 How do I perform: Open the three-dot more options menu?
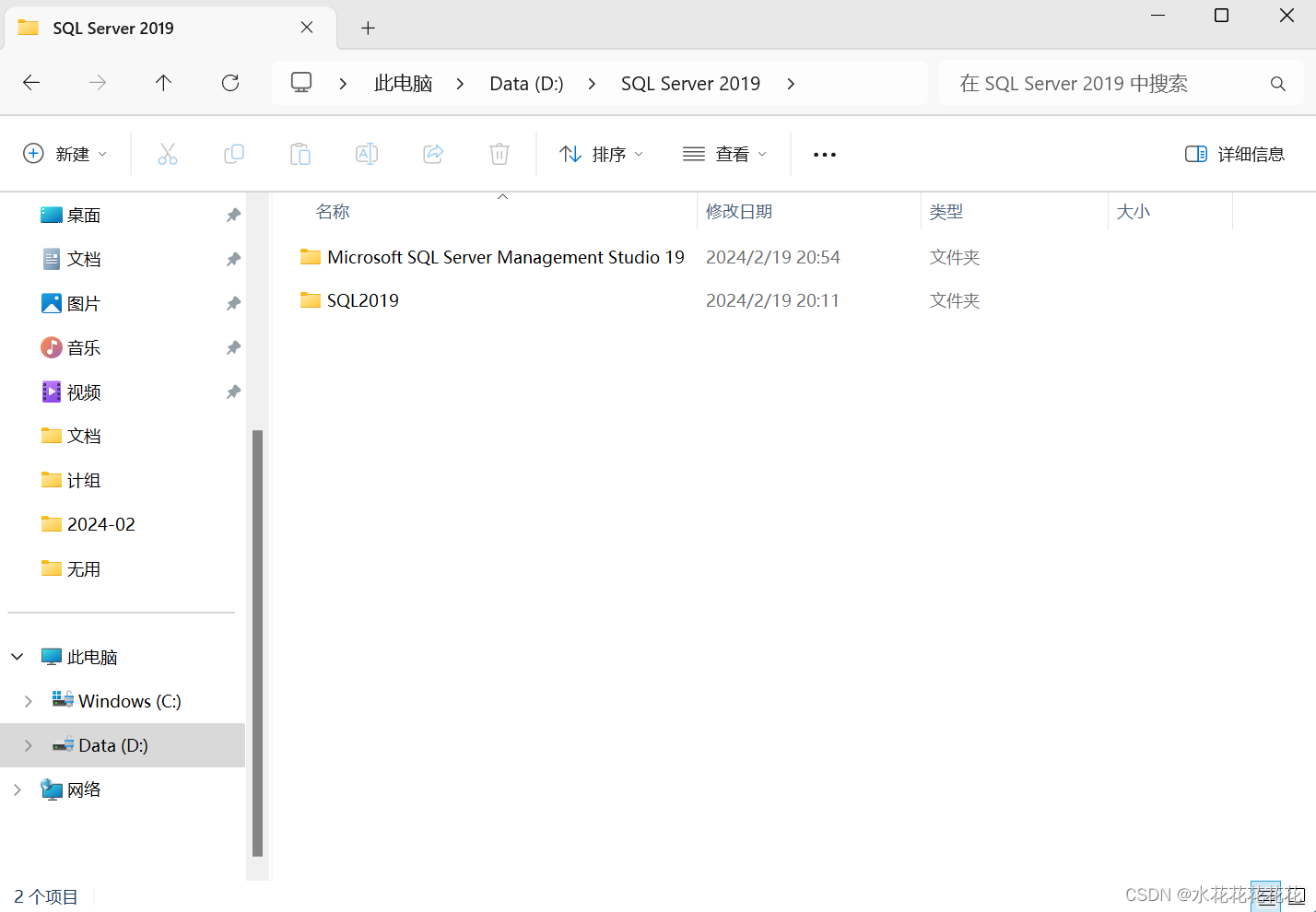coord(825,155)
